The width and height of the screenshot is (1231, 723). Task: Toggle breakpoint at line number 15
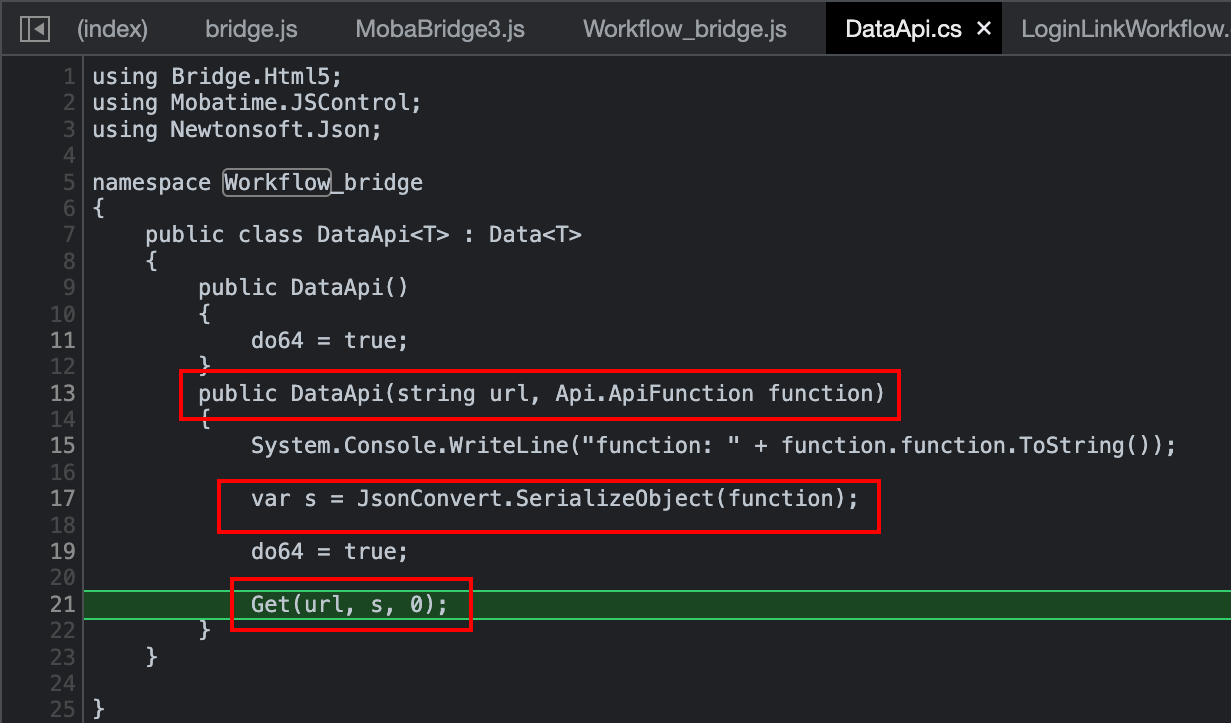(x=62, y=445)
